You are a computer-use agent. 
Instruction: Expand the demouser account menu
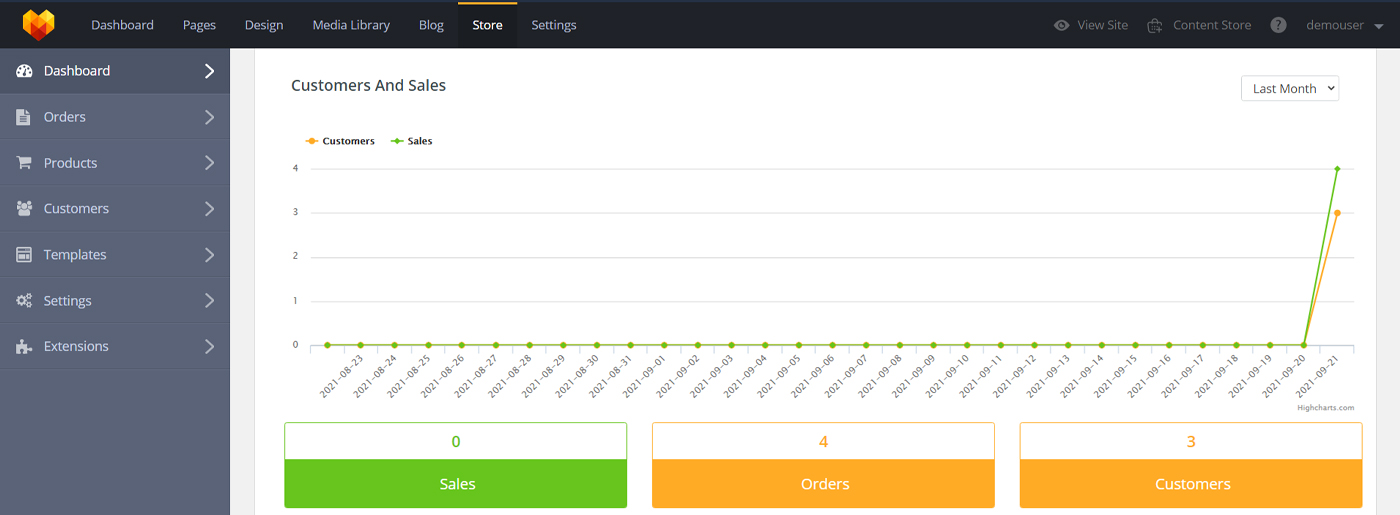tap(1344, 25)
